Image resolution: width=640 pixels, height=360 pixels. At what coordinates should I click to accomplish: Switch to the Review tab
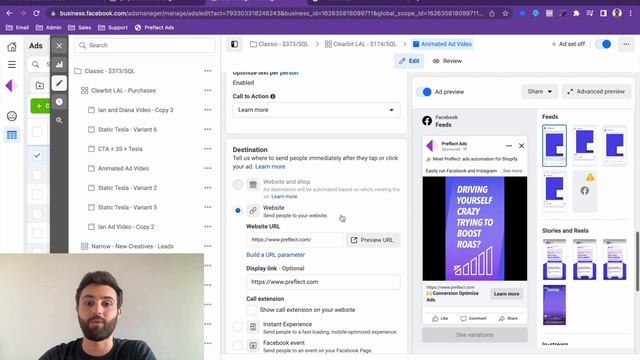[447, 61]
